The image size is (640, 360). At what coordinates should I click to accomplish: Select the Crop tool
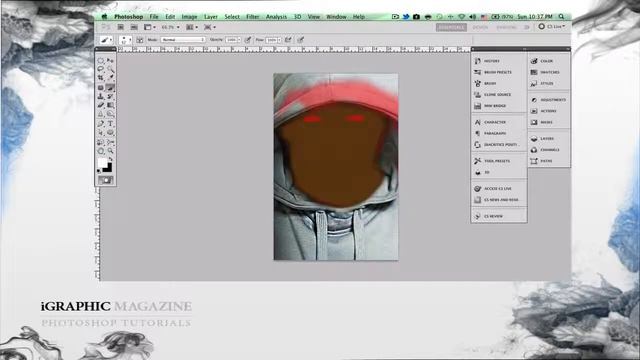[101, 78]
